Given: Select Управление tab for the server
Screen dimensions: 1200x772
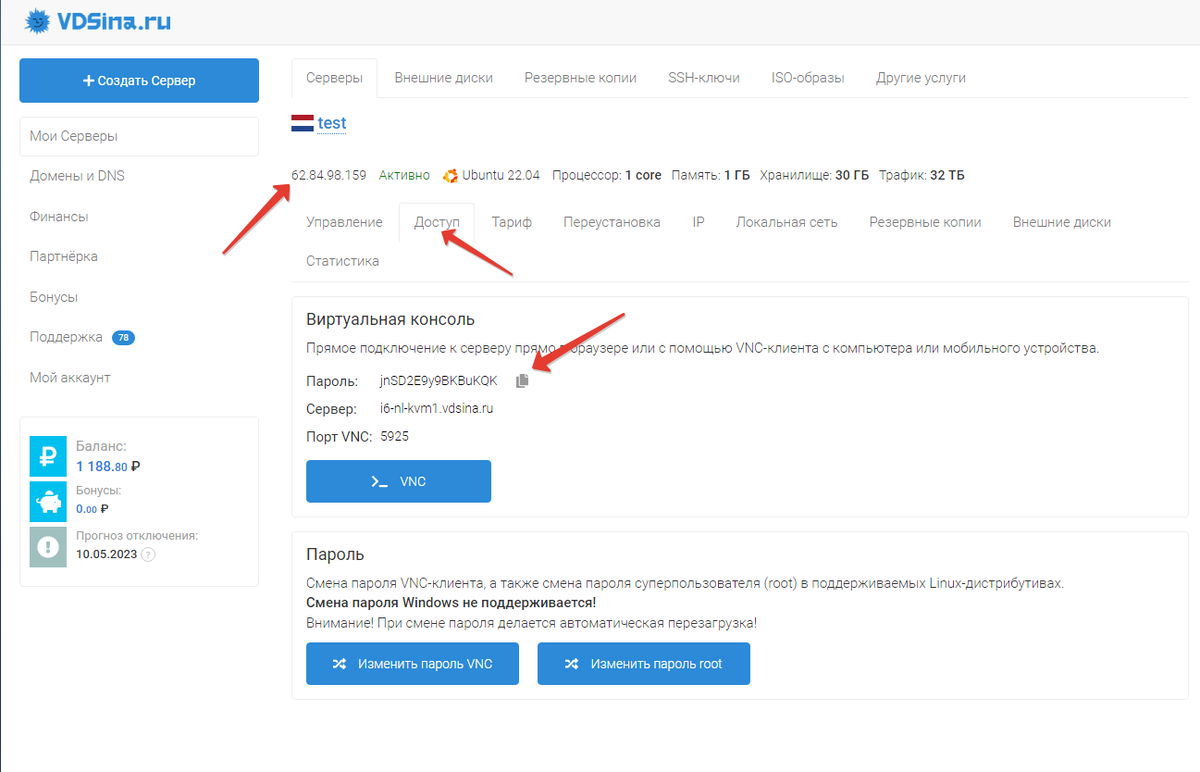Looking at the screenshot, I should coord(344,221).
